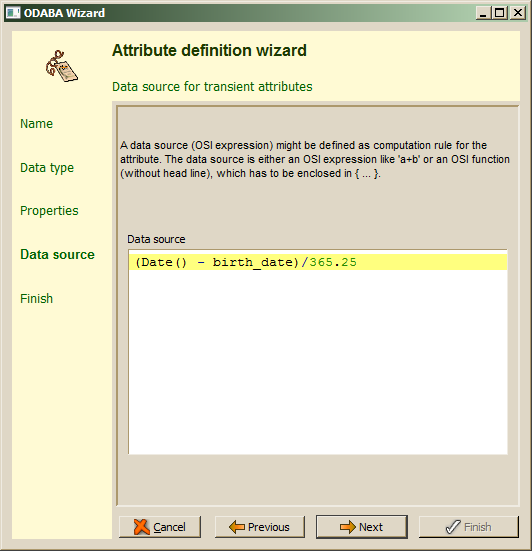Click the left arrow Previous icon
The image size is (532, 551).
pos(236,527)
